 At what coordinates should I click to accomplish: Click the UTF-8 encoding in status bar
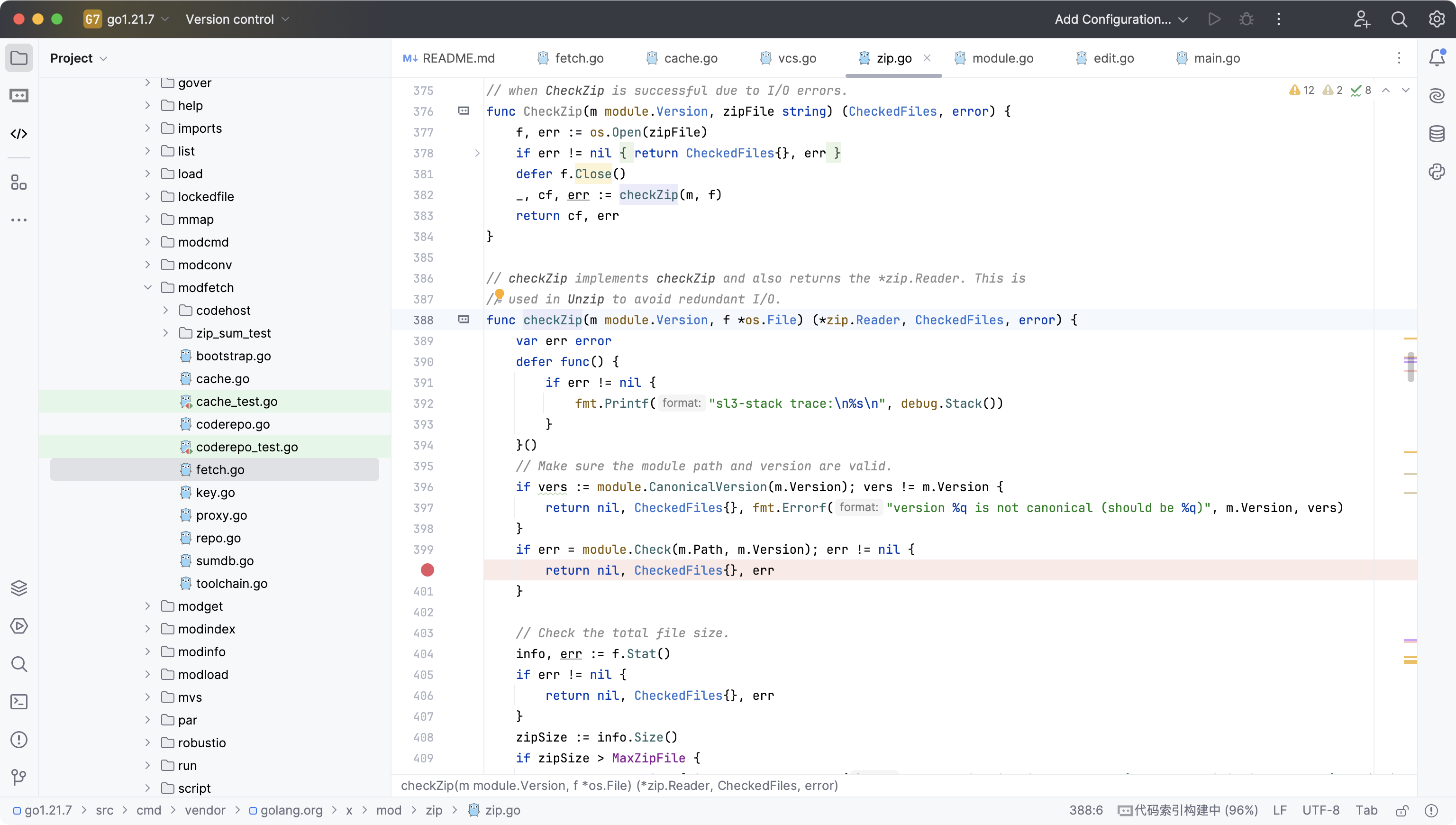pyautogui.click(x=1320, y=811)
